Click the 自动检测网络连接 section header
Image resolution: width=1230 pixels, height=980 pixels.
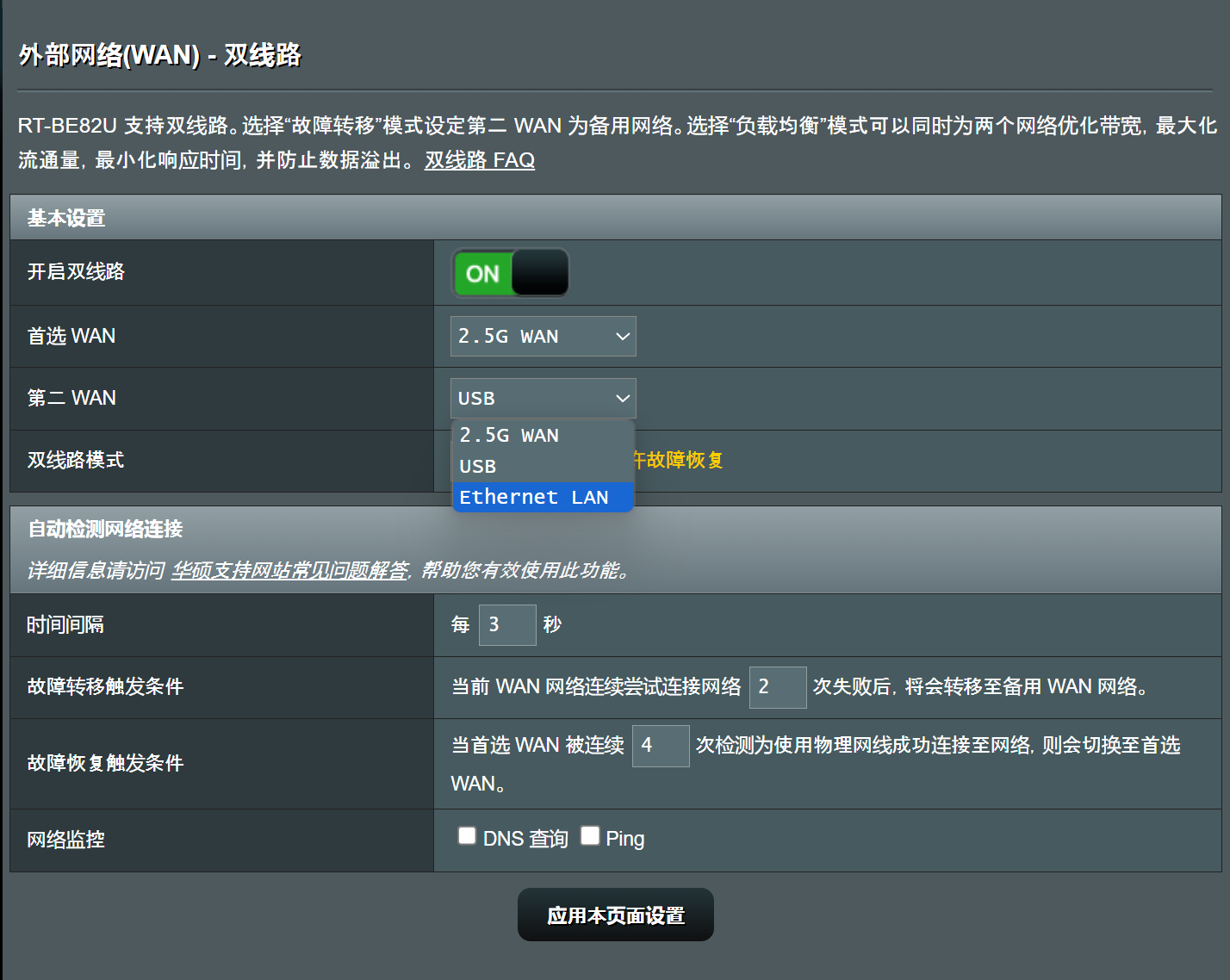point(105,529)
